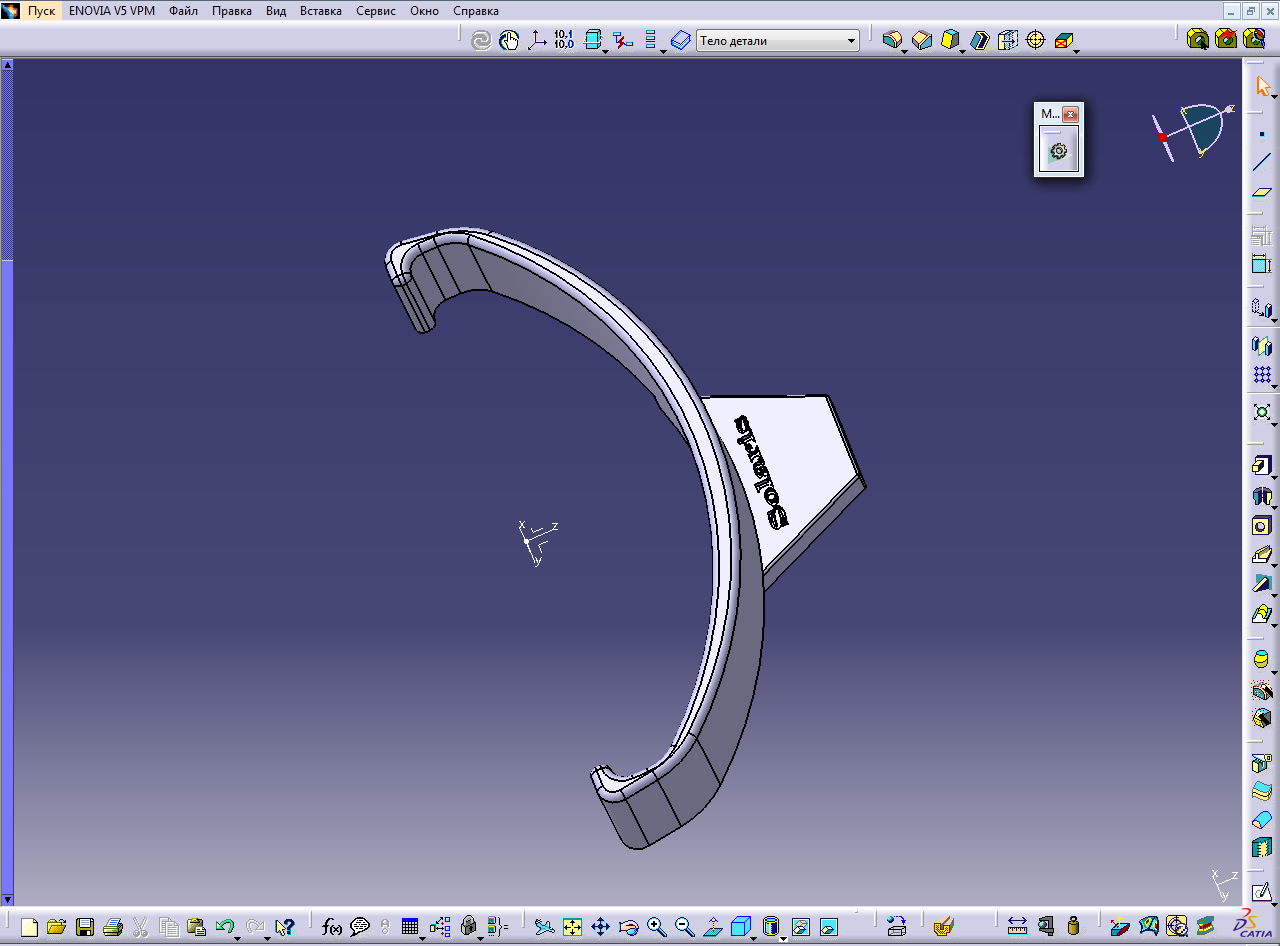
Task: Click the Sketcher icon at bottom right
Action: [x=1262, y=891]
